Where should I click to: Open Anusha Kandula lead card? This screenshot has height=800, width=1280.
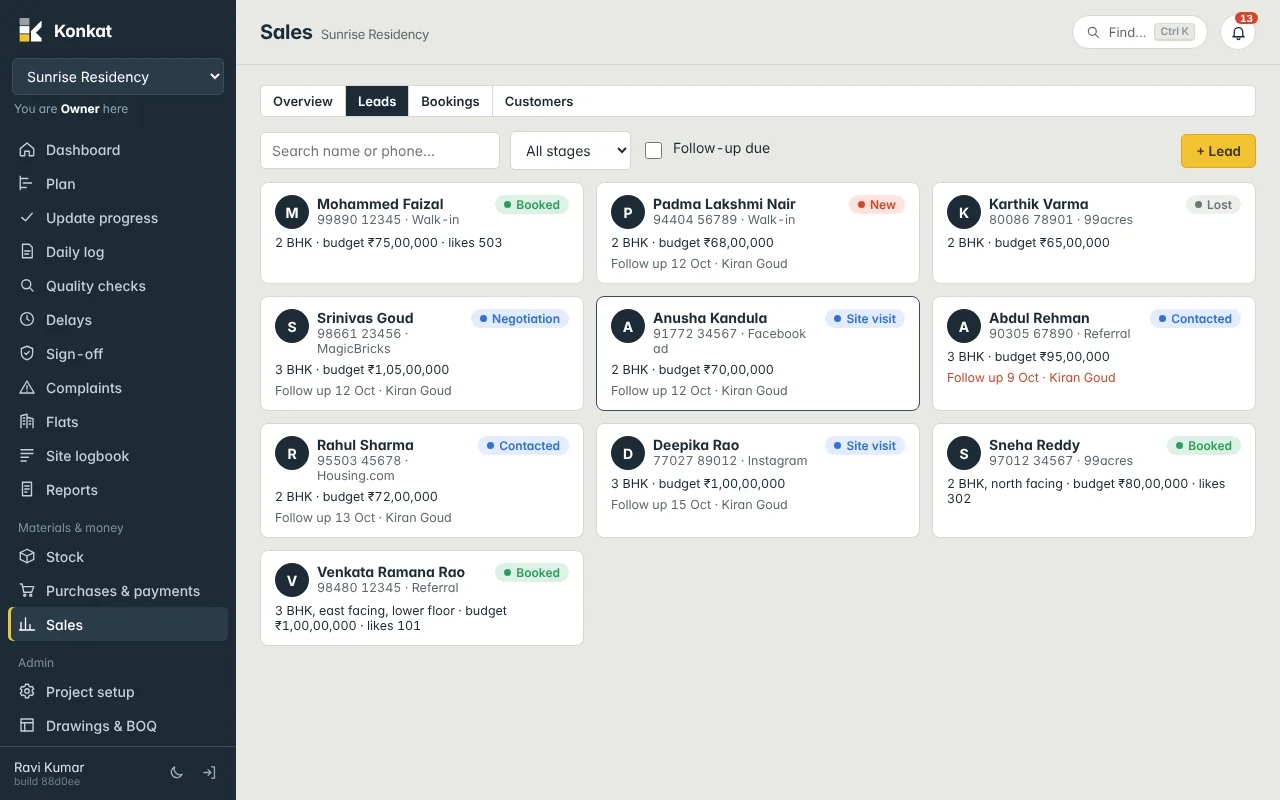point(758,353)
